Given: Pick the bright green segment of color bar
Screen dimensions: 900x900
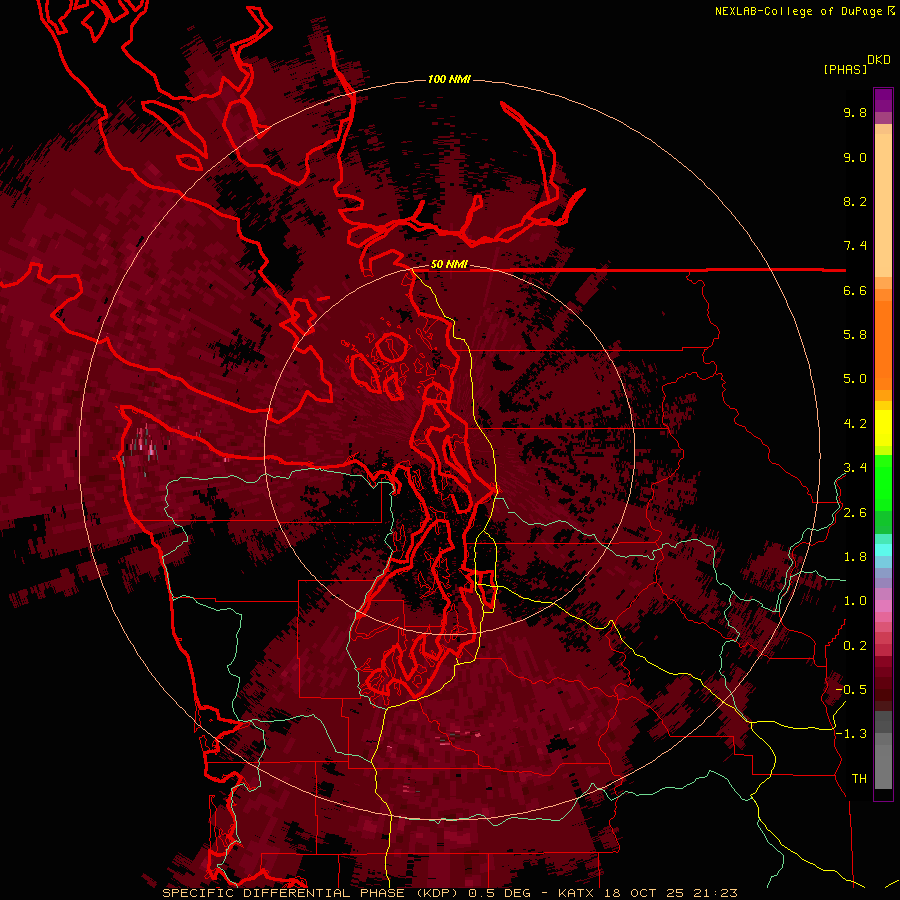Looking at the screenshot, I should 883,483.
